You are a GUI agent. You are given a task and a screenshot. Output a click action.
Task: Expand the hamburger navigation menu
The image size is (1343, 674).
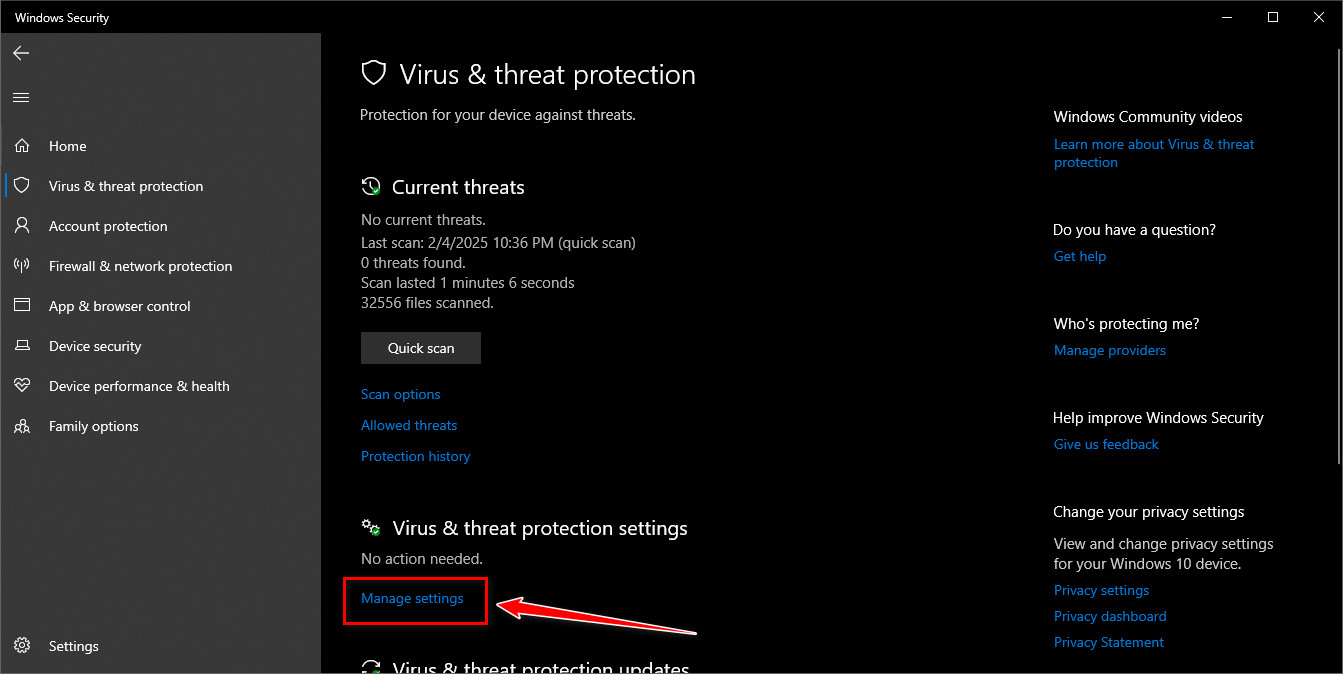[21, 97]
